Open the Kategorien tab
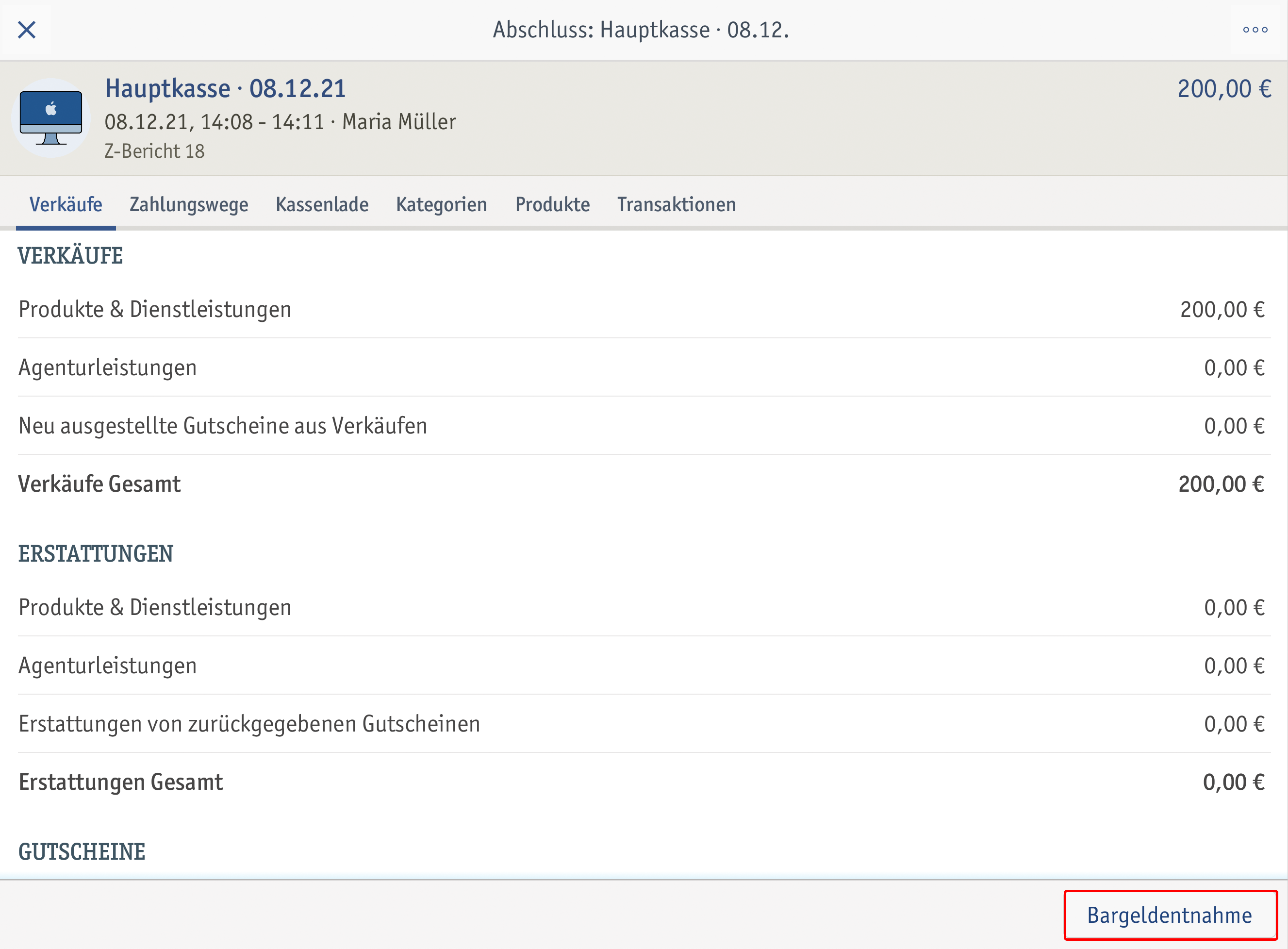1288x949 pixels. (441, 204)
